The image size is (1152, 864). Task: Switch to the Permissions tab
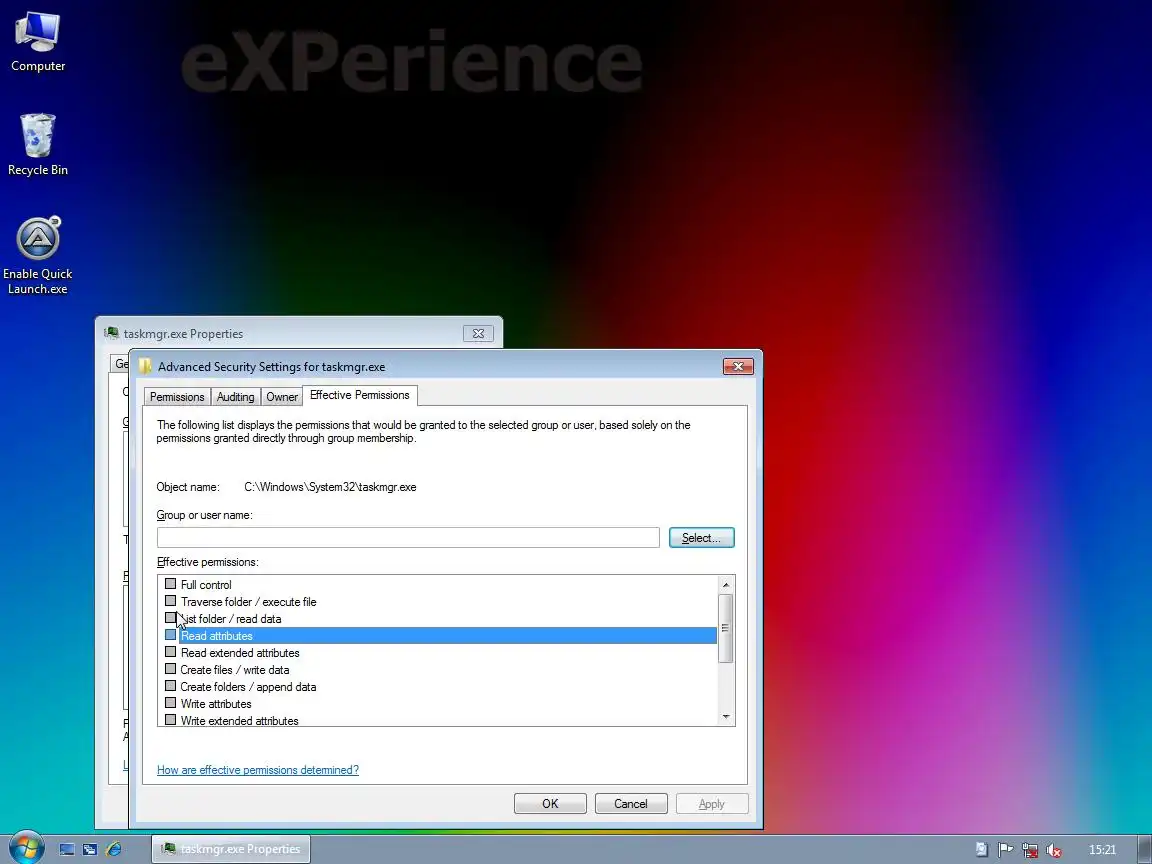tap(177, 397)
